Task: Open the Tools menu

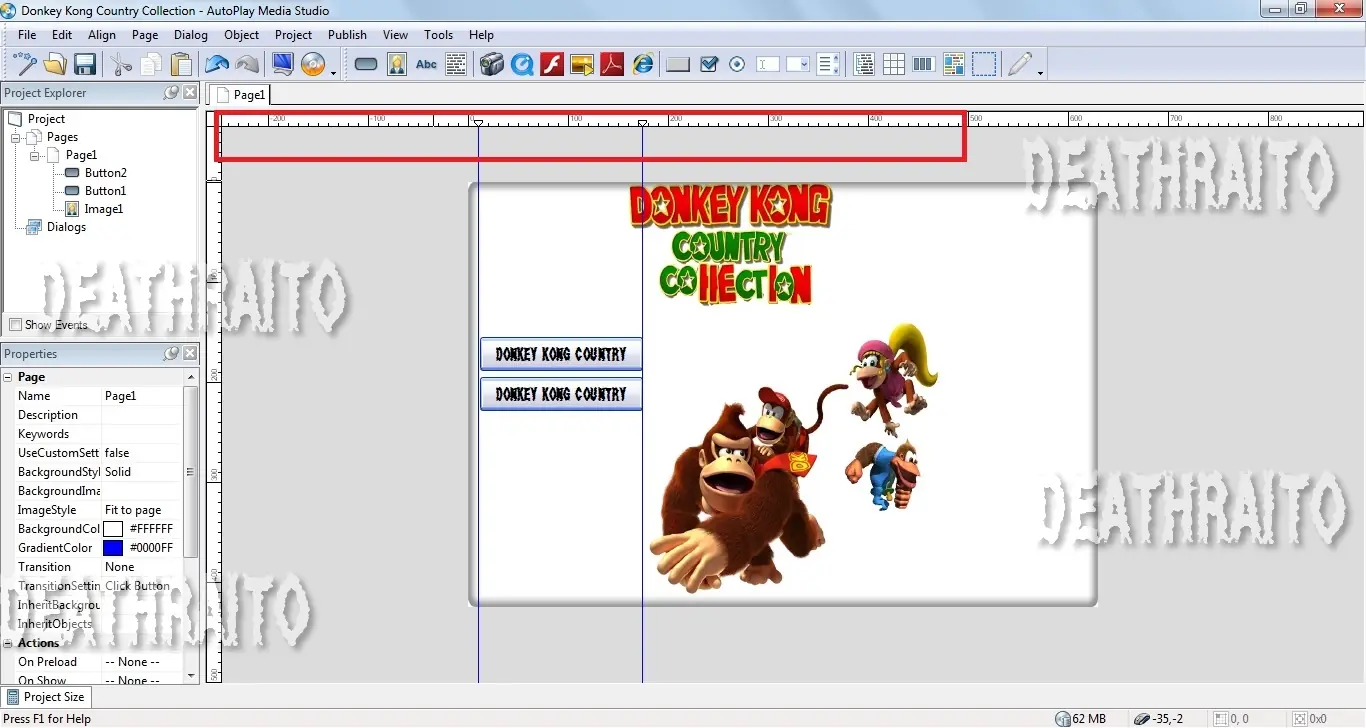Action: pos(438,34)
